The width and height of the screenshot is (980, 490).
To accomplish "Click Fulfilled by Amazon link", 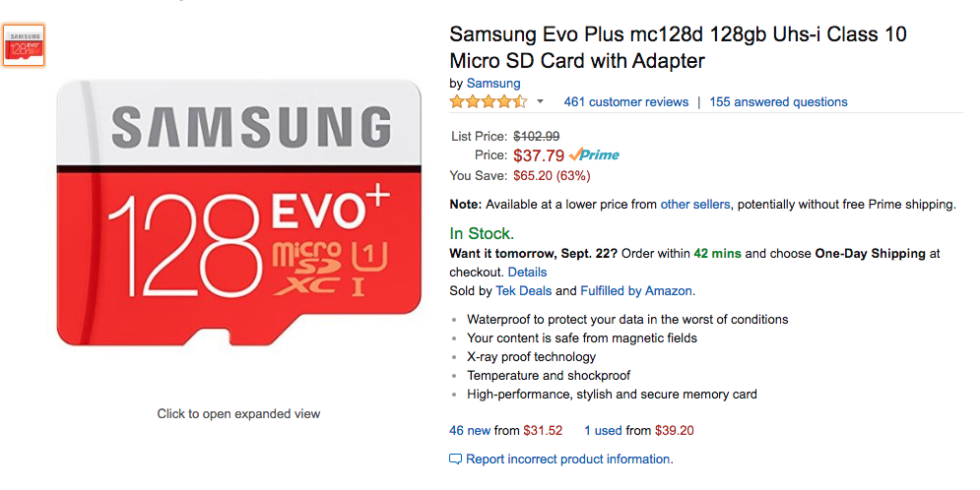I will pos(638,291).
